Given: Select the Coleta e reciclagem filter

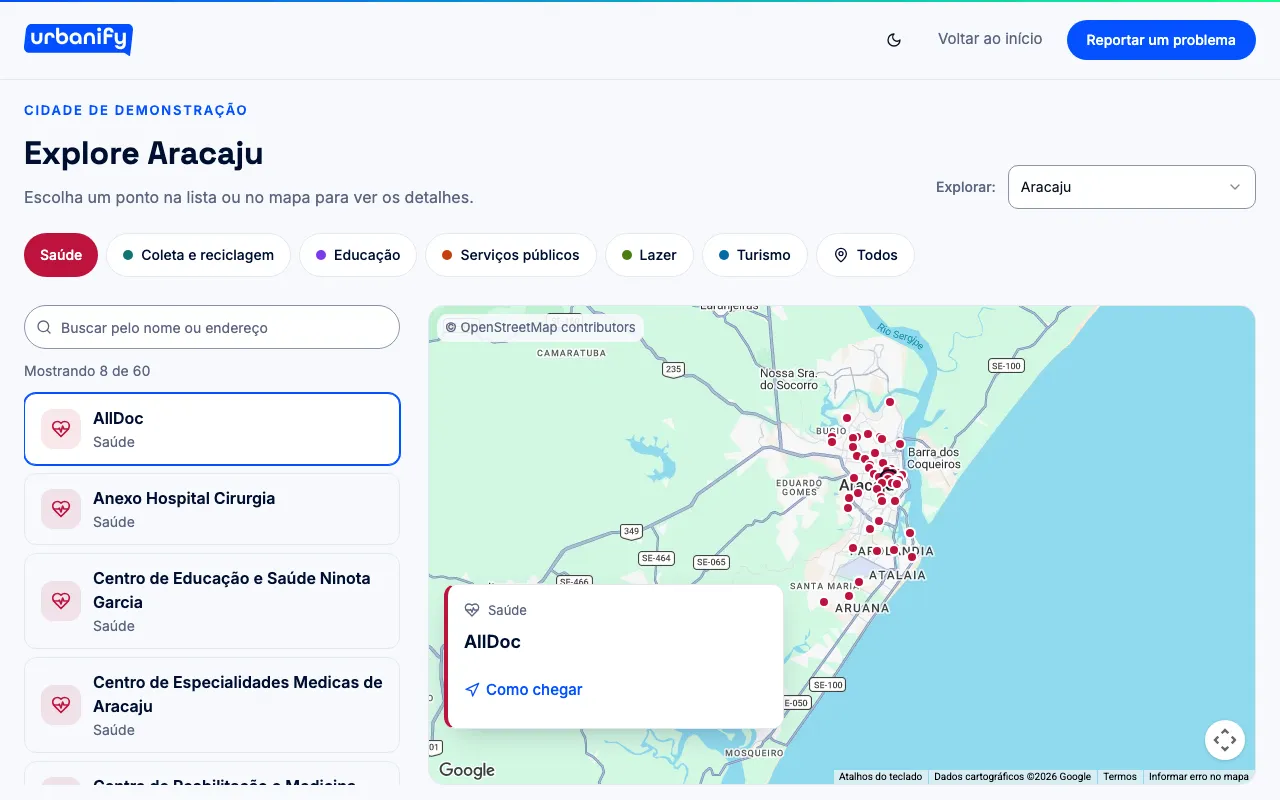Looking at the screenshot, I should point(198,255).
